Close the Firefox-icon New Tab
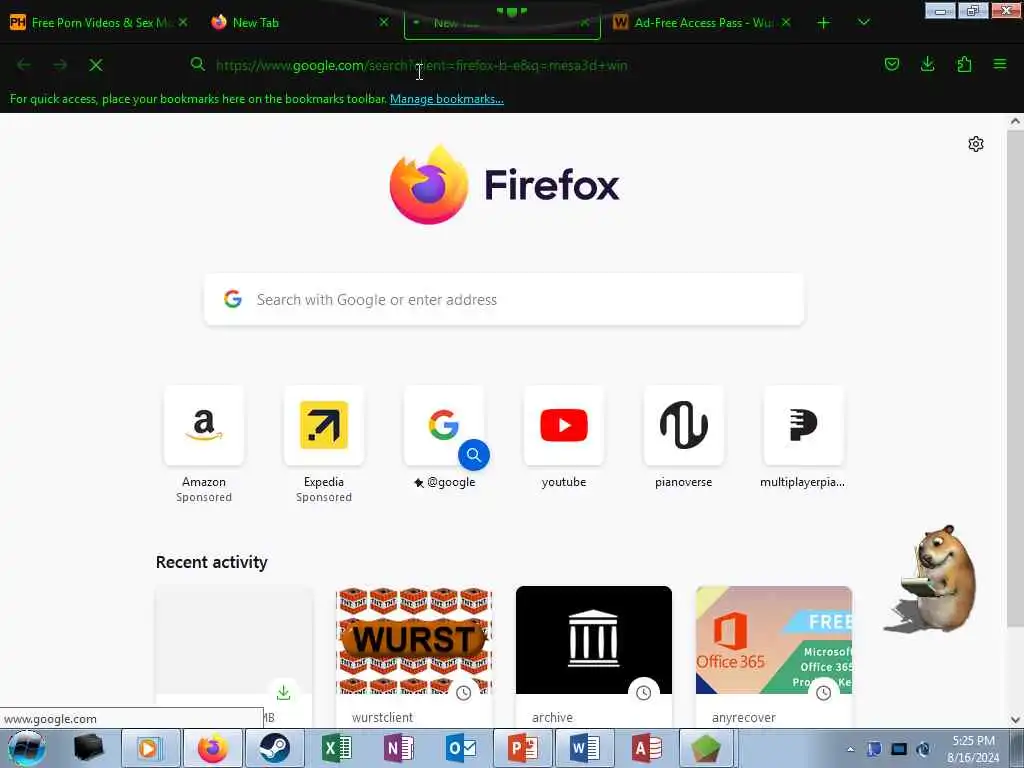1024x768 pixels. click(x=384, y=22)
